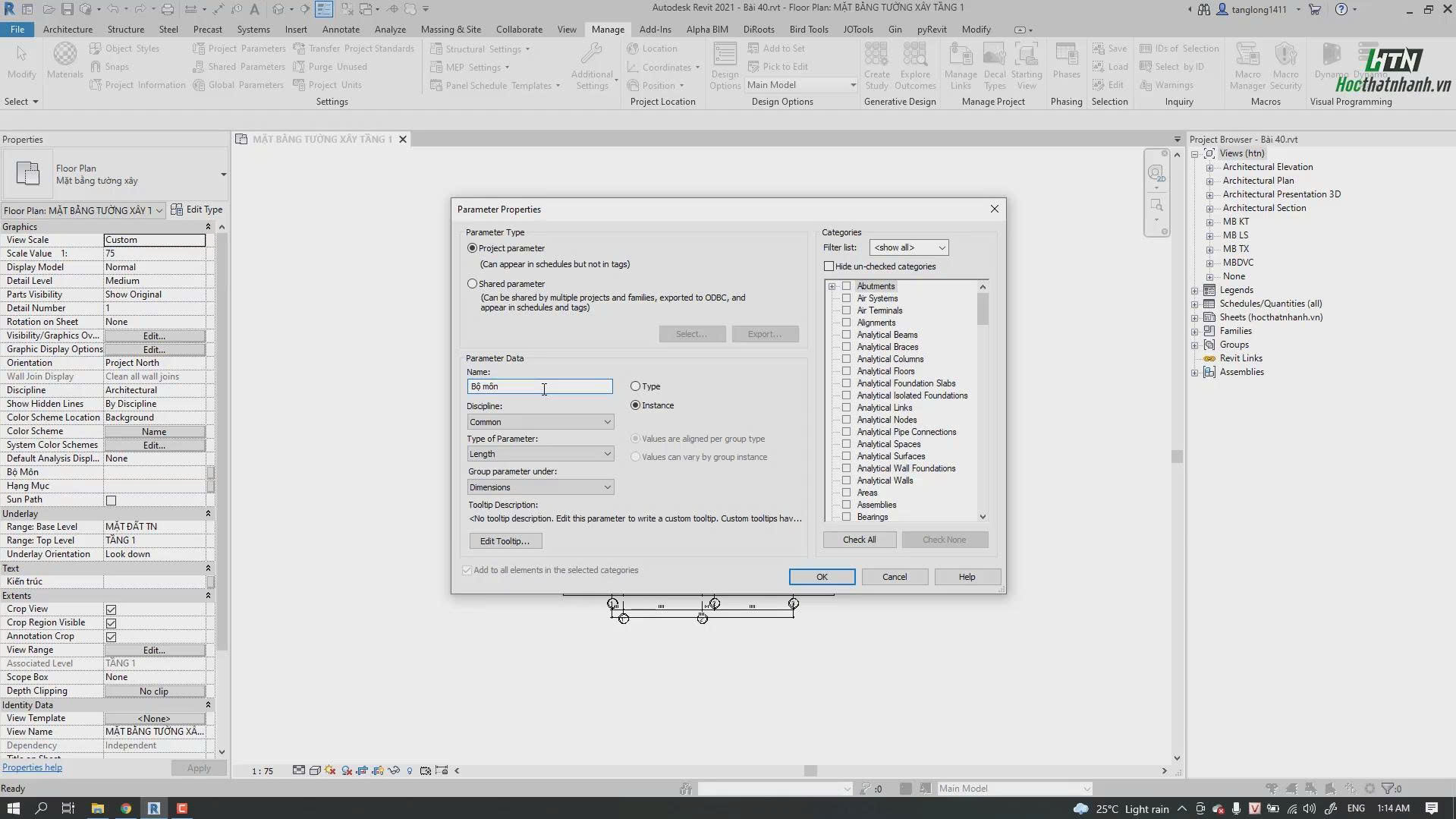This screenshot has height=819, width=1456.
Task: Check the Analytical Beams category
Action: pos(847,335)
